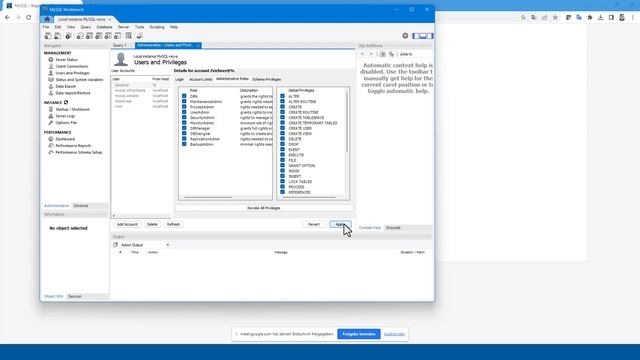Switch to the Snippets tab
640x360 pixels.
coord(393,228)
